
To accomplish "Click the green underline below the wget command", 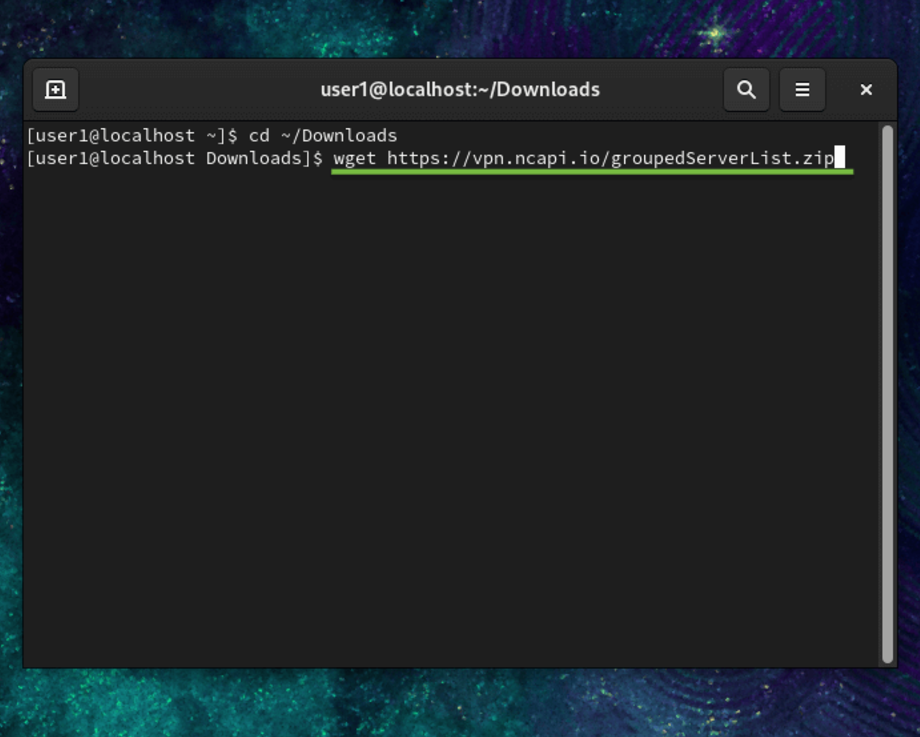I will [x=592, y=172].
